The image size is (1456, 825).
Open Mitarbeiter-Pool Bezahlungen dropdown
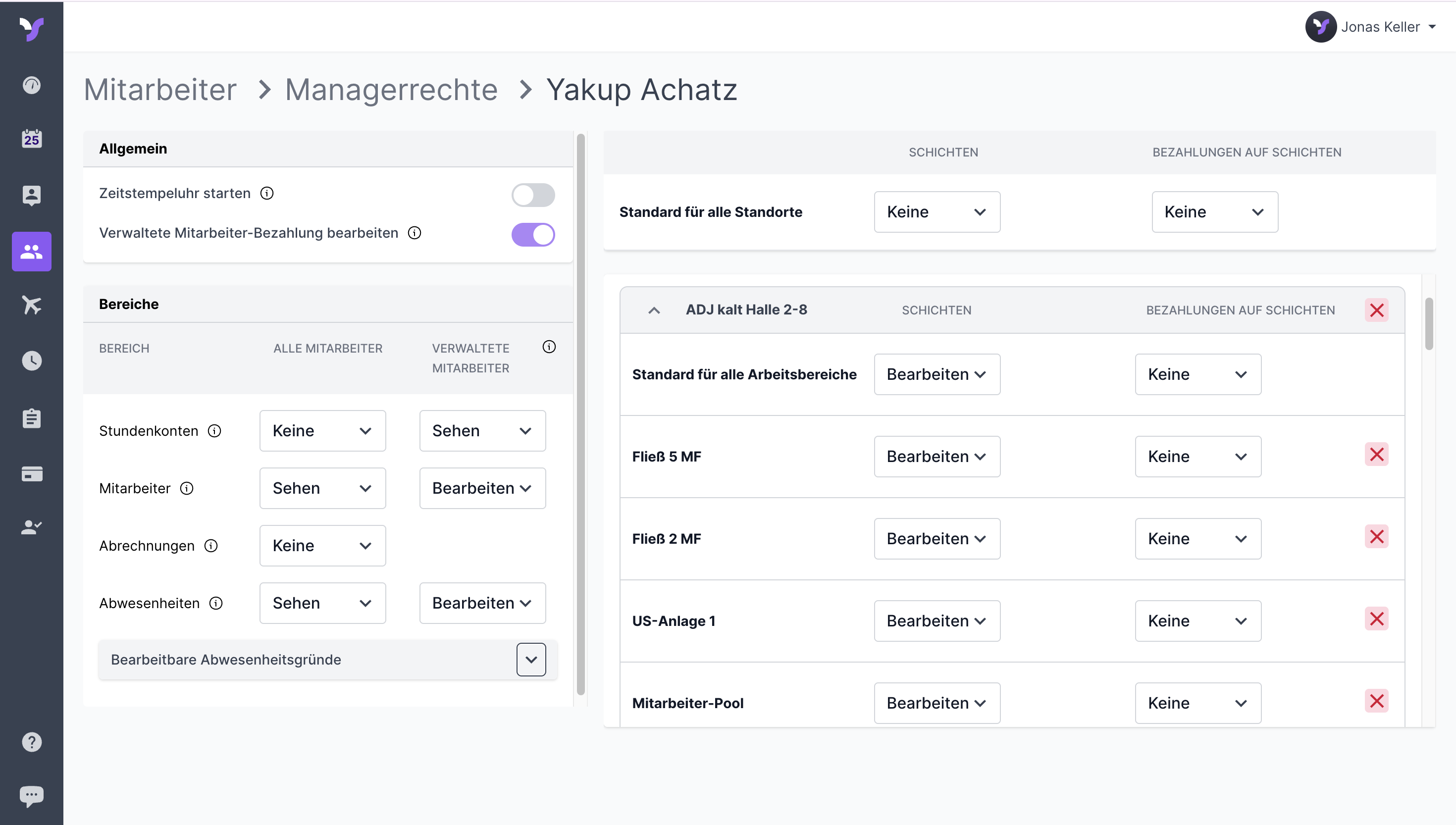pos(1199,703)
